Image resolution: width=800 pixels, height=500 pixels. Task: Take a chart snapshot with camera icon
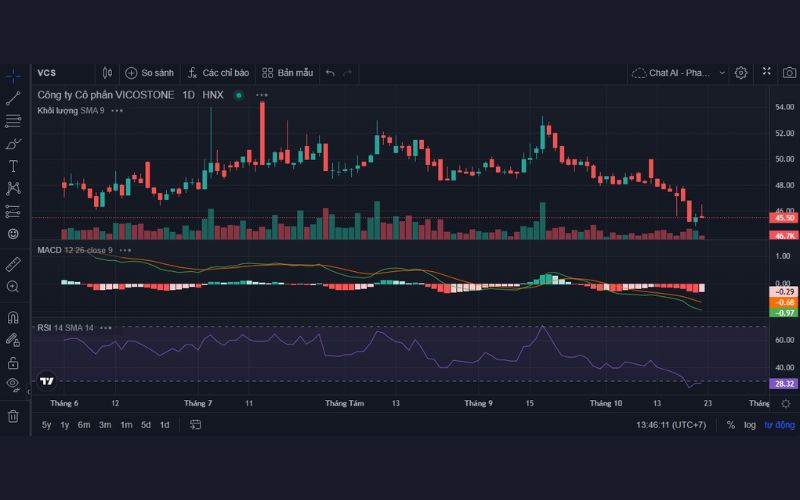pyautogui.click(x=787, y=73)
